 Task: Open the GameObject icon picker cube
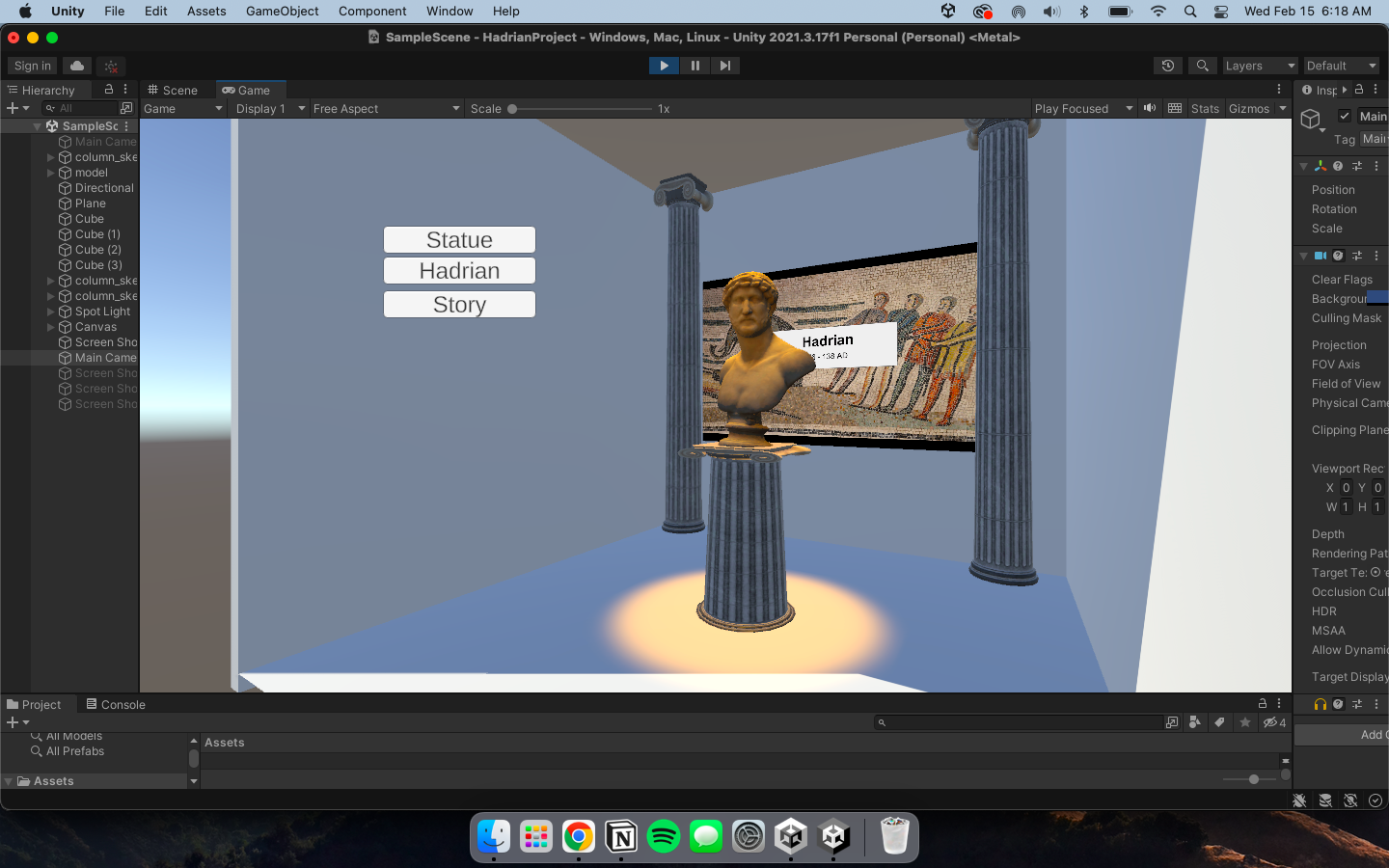1310,120
